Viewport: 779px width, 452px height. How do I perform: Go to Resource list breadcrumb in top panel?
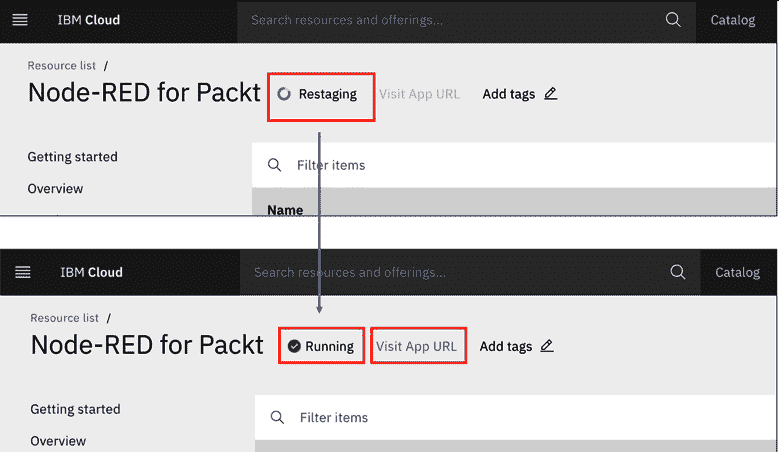pyautogui.click(x=62, y=66)
